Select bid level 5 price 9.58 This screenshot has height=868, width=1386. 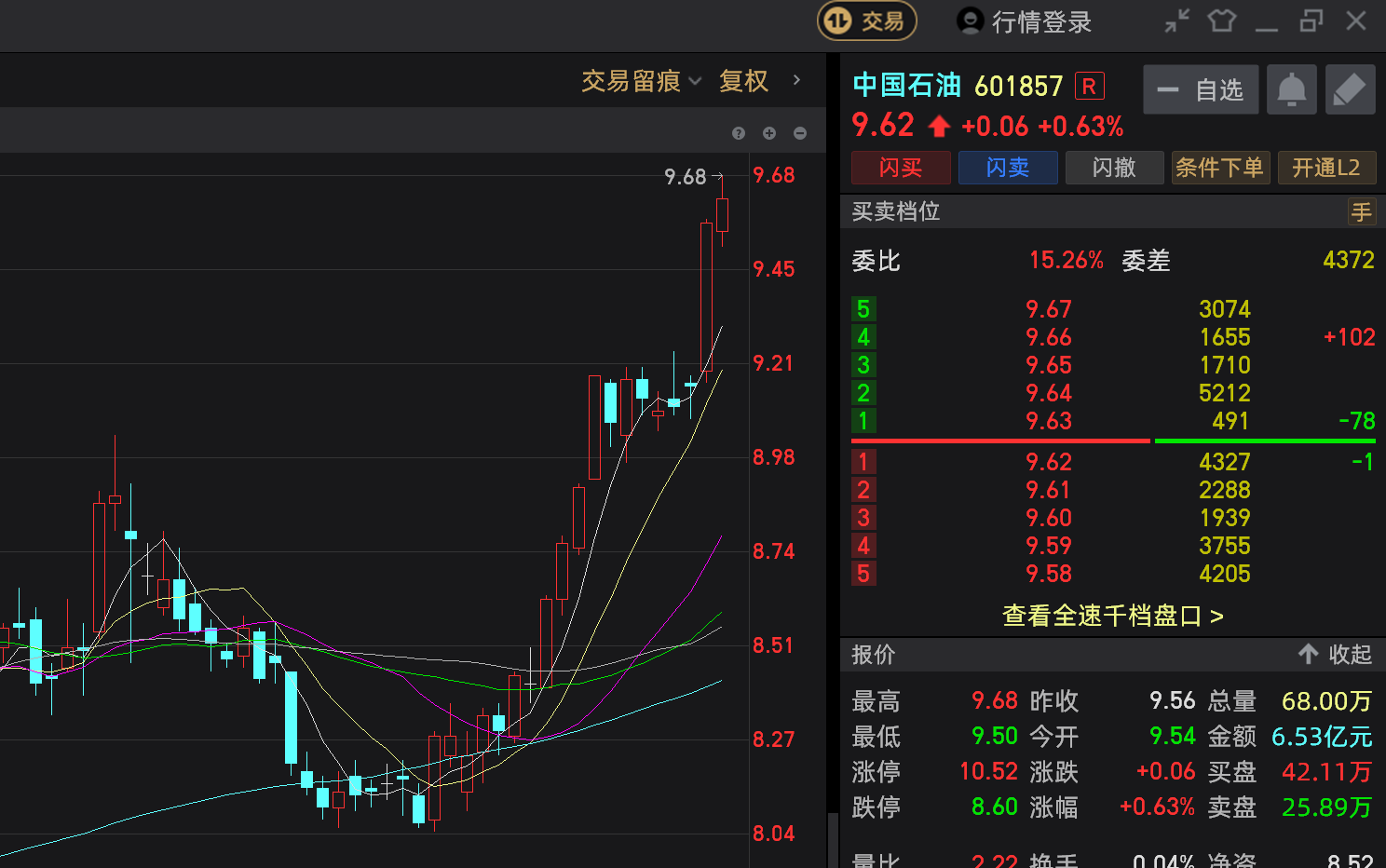[x=1049, y=574]
